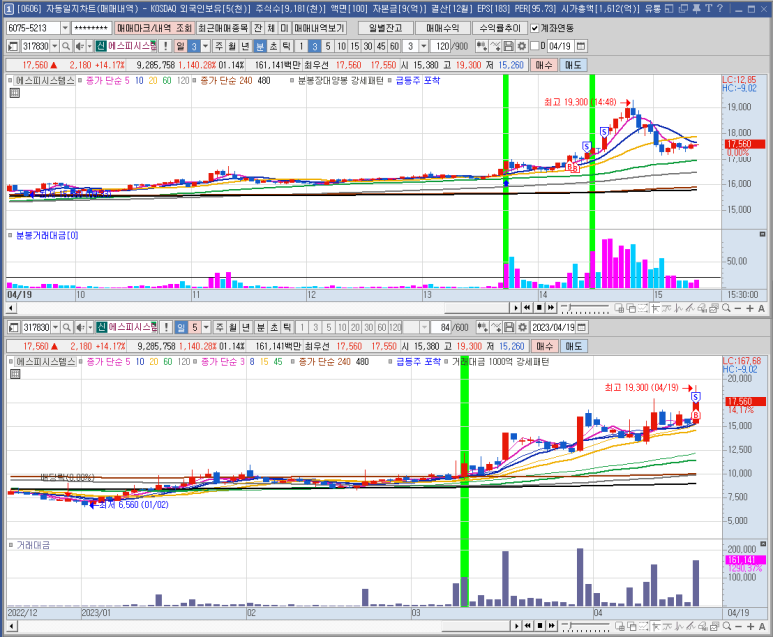Click the speaker icon in the upper toolbar
Viewport: 773px width, 637px height.
[79, 46]
